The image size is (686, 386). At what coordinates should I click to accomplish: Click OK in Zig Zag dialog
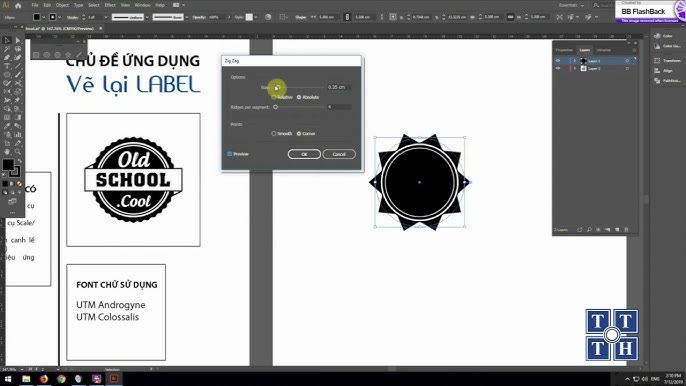304,154
